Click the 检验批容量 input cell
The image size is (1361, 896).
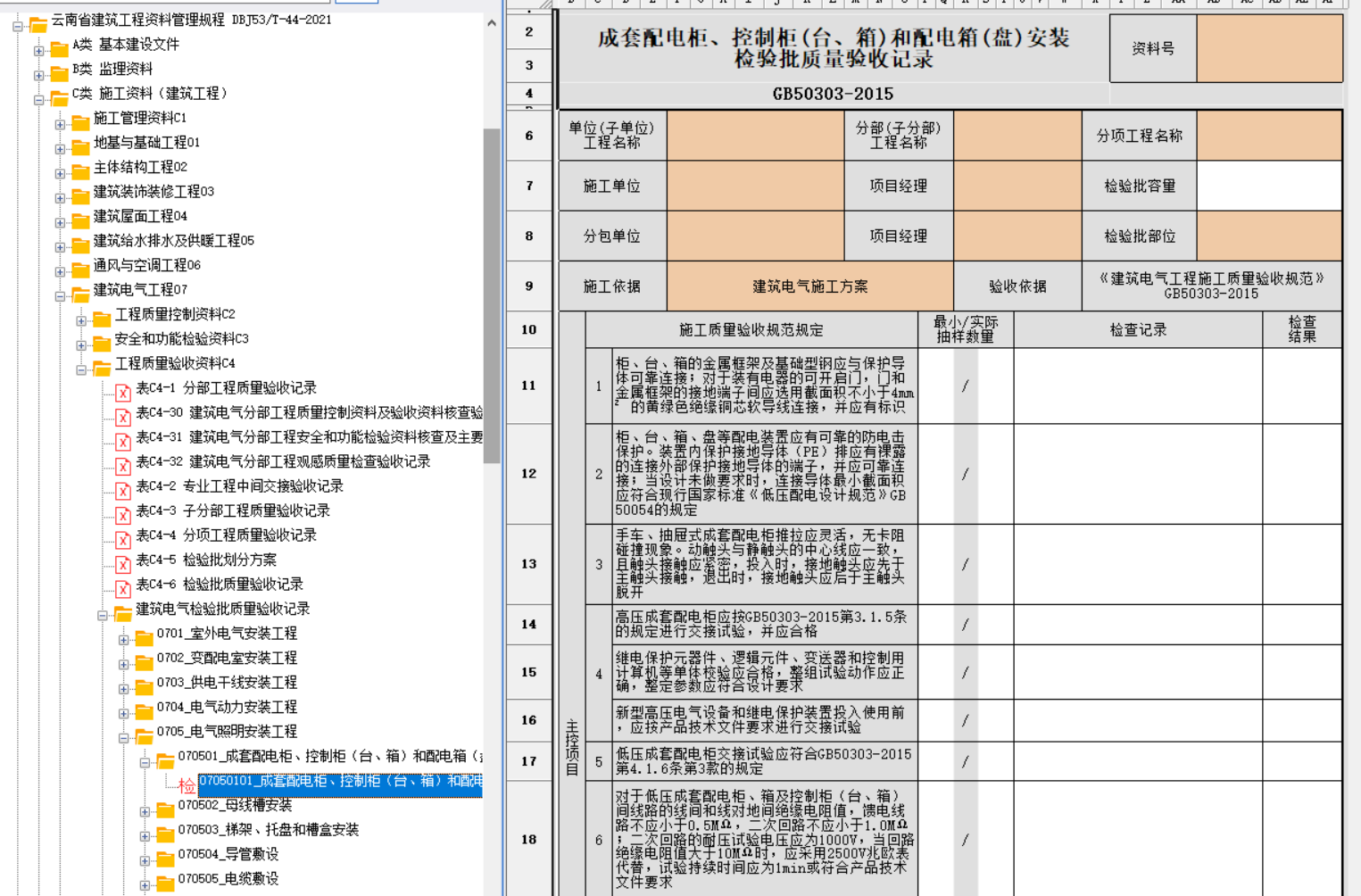(x=1269, y=186)
